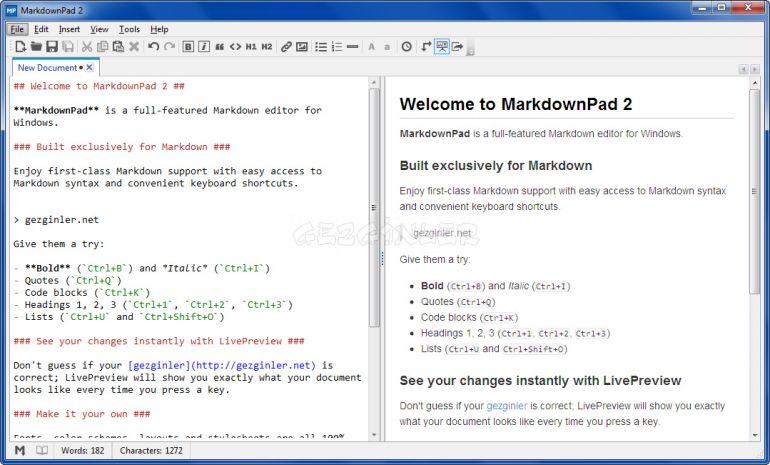Open toolbar overflow options arrow

pos(470,52)
